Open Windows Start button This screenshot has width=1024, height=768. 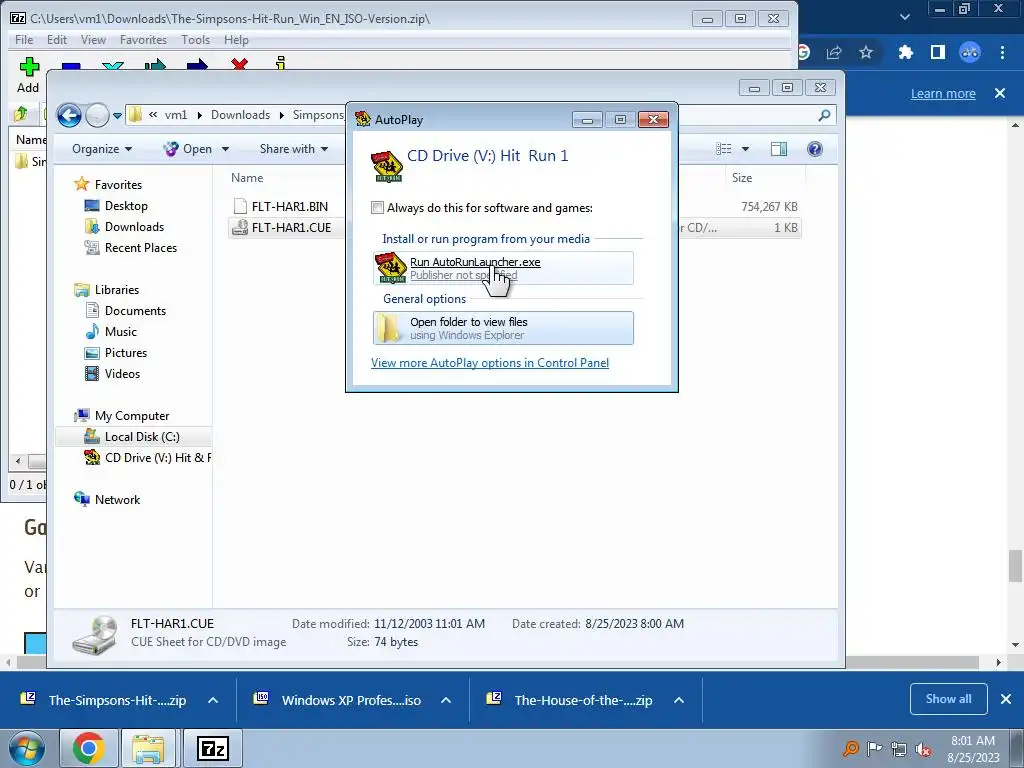(26, 748)
